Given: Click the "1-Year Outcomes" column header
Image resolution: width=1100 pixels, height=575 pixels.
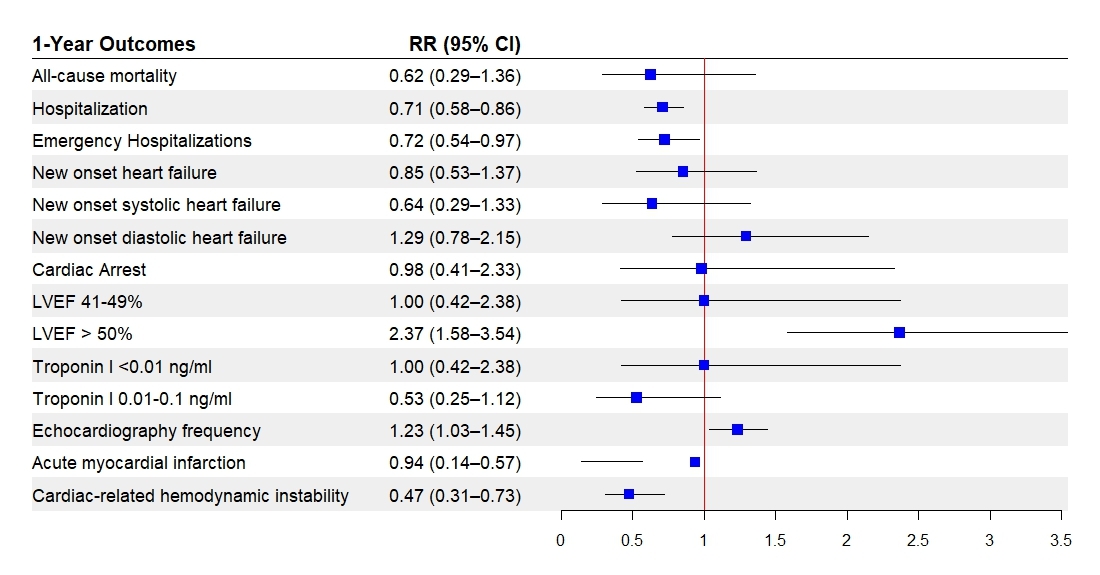Looking at the screenshot, I should click(114, 44).
